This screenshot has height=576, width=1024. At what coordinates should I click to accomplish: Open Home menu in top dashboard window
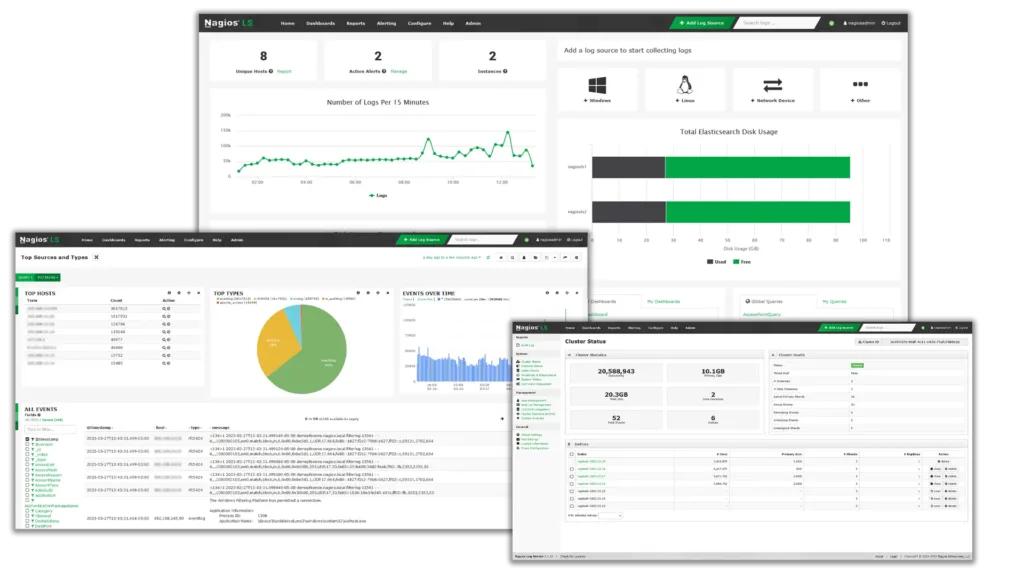[x=287, y=24]
